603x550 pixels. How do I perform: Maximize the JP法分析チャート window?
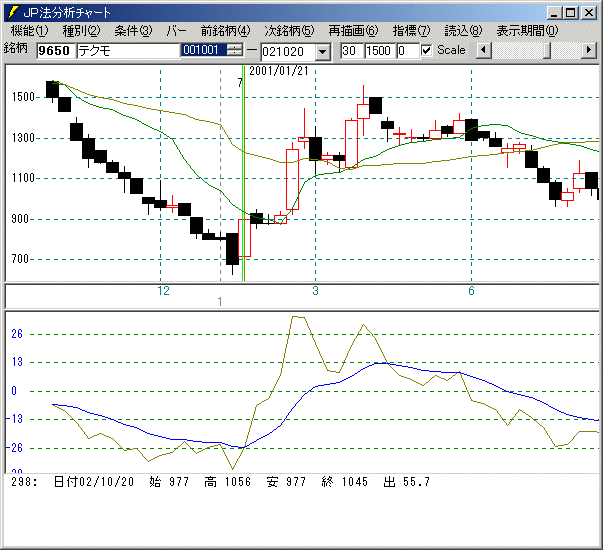coord(571,13)
